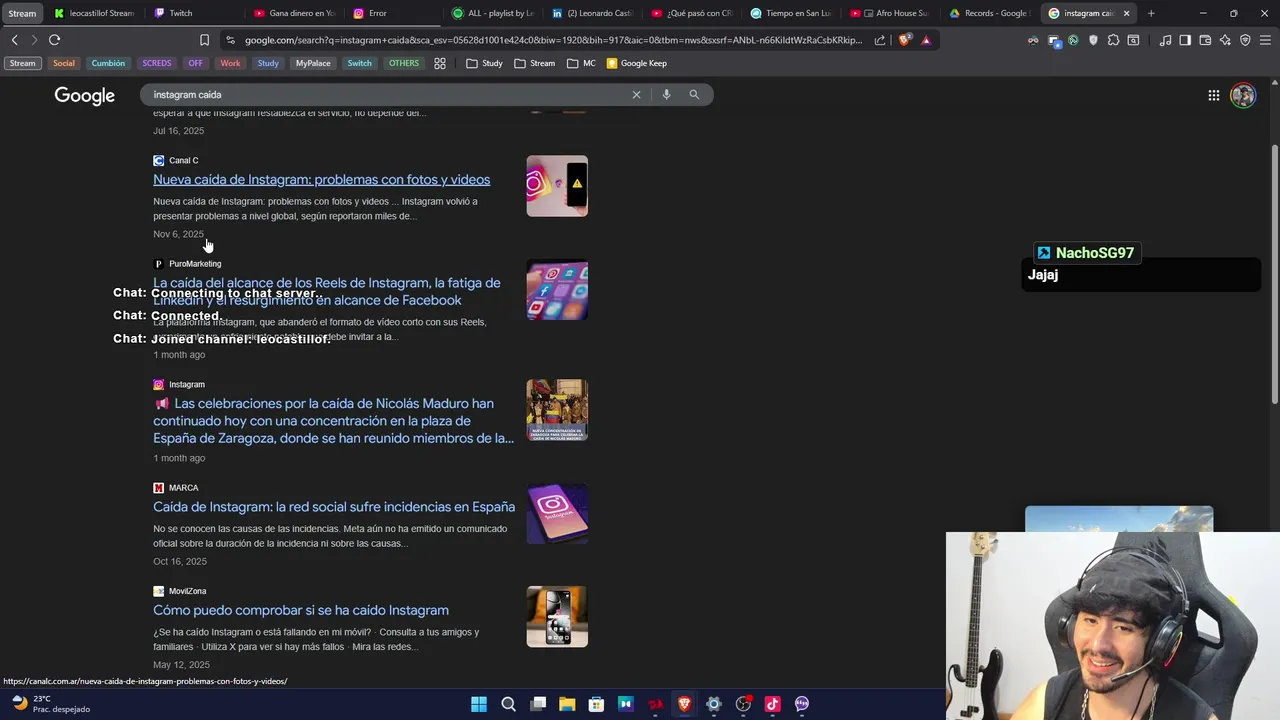Switch to the Records - Google Drive tab
This screenshot has width=1280, height=720.
click(x=988, y=13)
